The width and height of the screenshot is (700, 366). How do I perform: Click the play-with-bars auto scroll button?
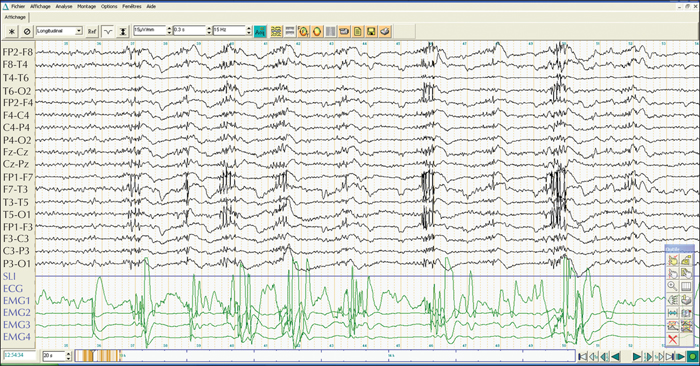click(x=680, y=356)
